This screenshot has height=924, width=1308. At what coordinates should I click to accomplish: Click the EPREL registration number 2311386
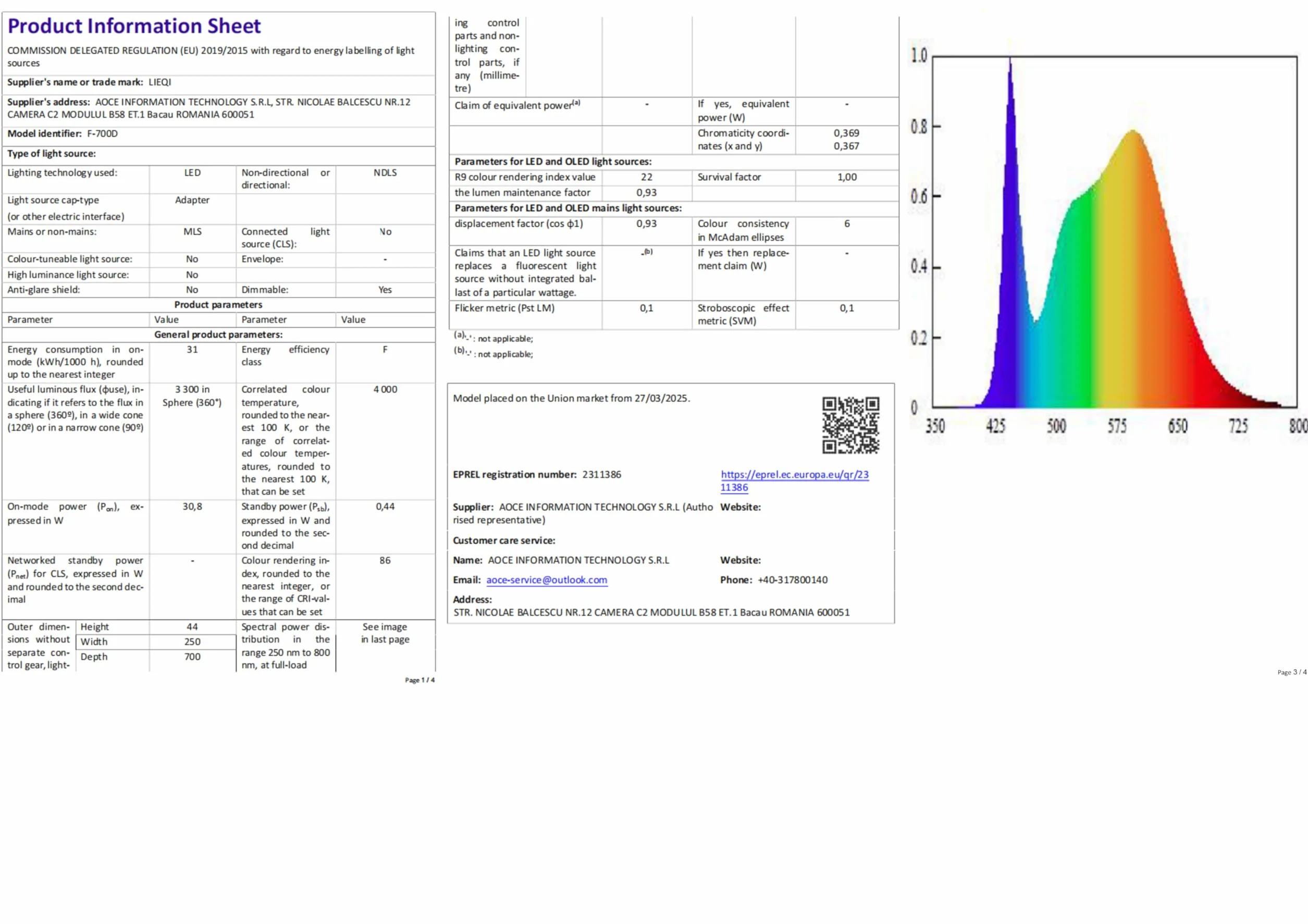[x=601, y=475]
